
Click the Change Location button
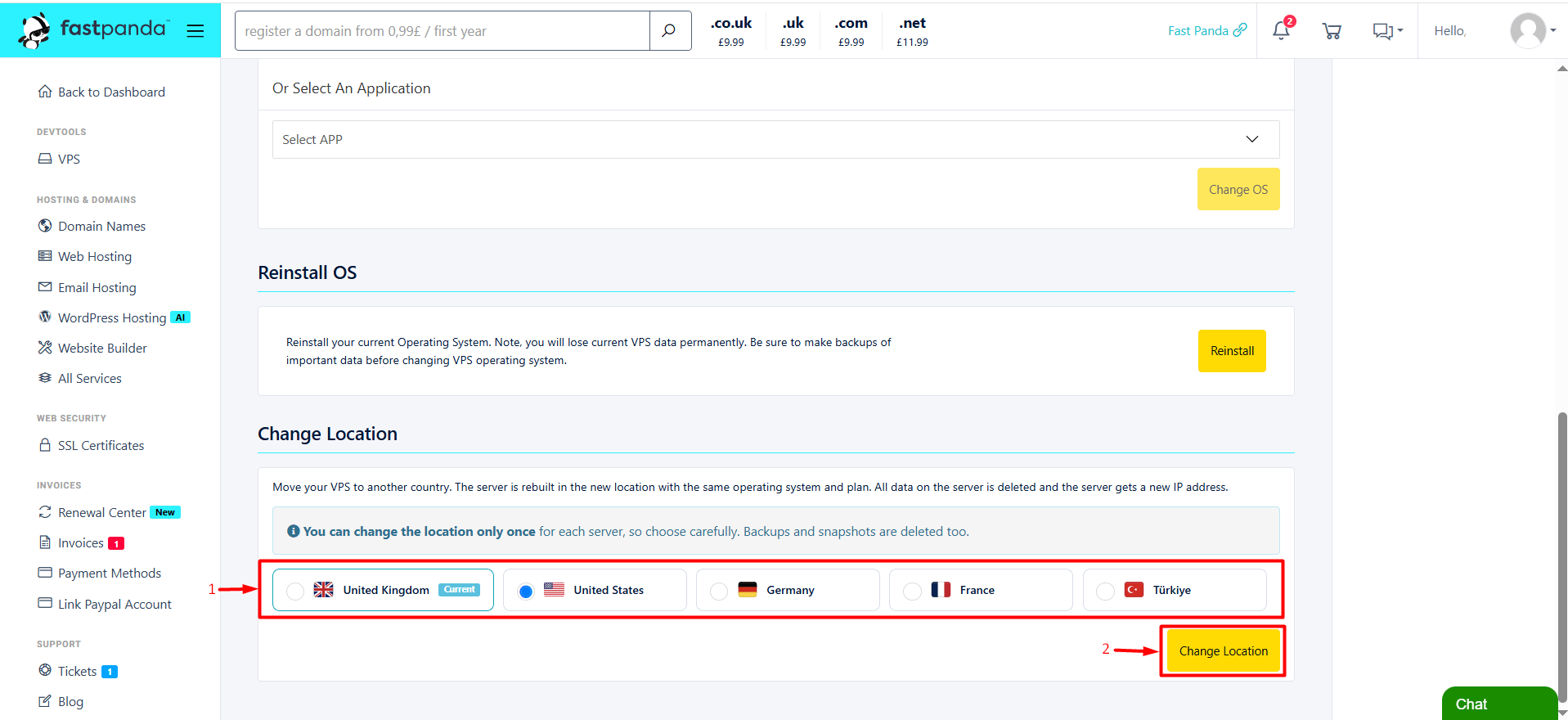click(1224, 651)
